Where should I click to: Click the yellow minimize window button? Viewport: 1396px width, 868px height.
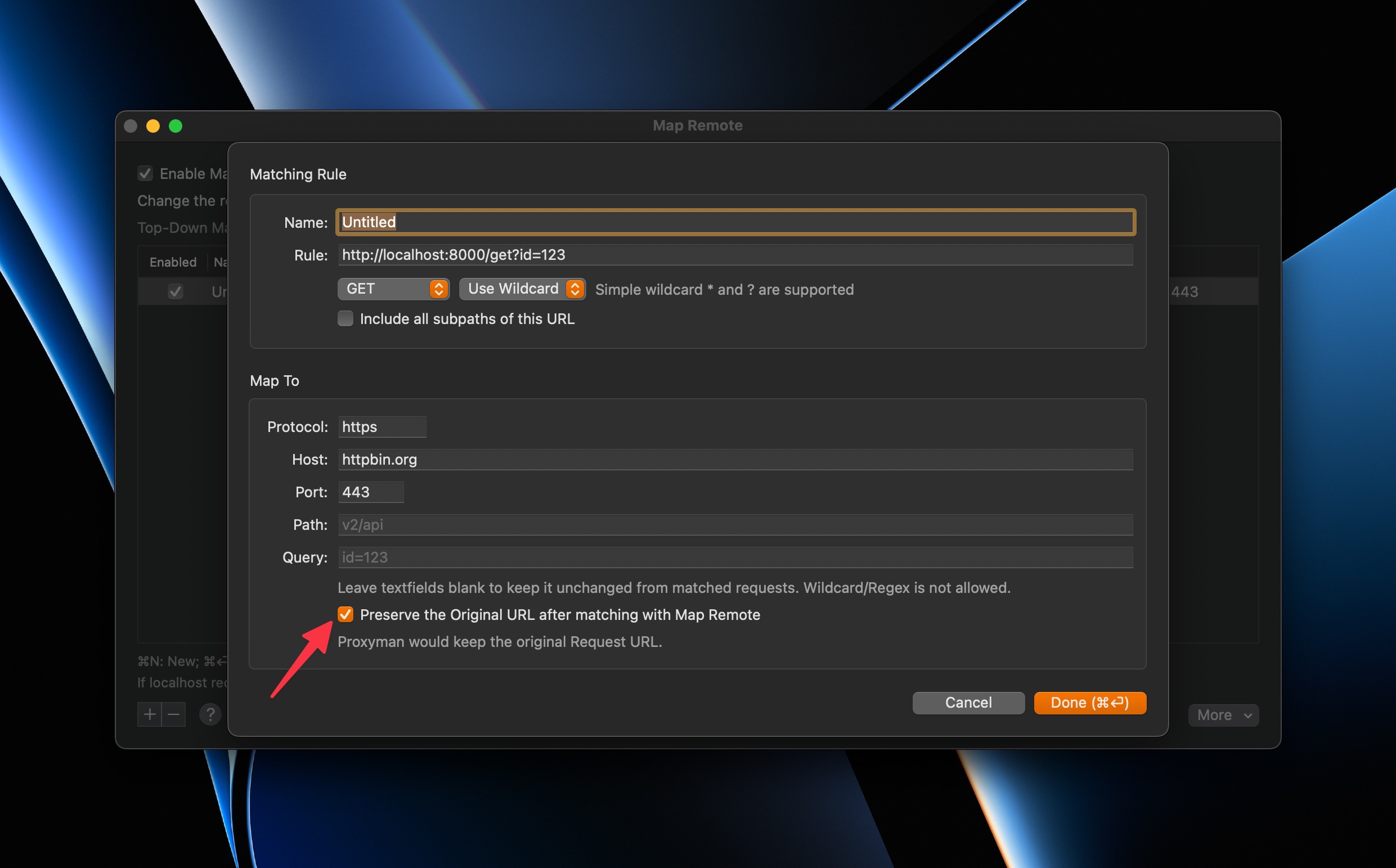152,125
